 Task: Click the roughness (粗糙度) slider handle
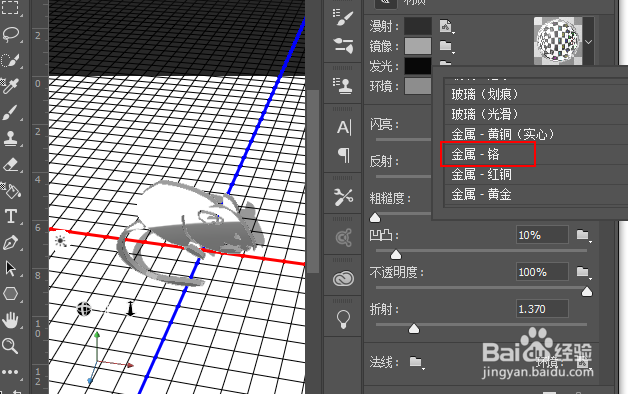[x=375, y=217]
